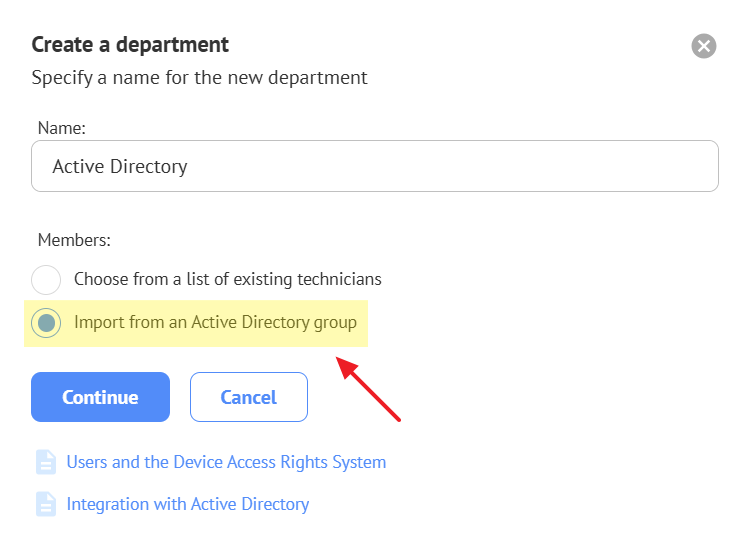Select the existing technicians radio button

[46, 280]
